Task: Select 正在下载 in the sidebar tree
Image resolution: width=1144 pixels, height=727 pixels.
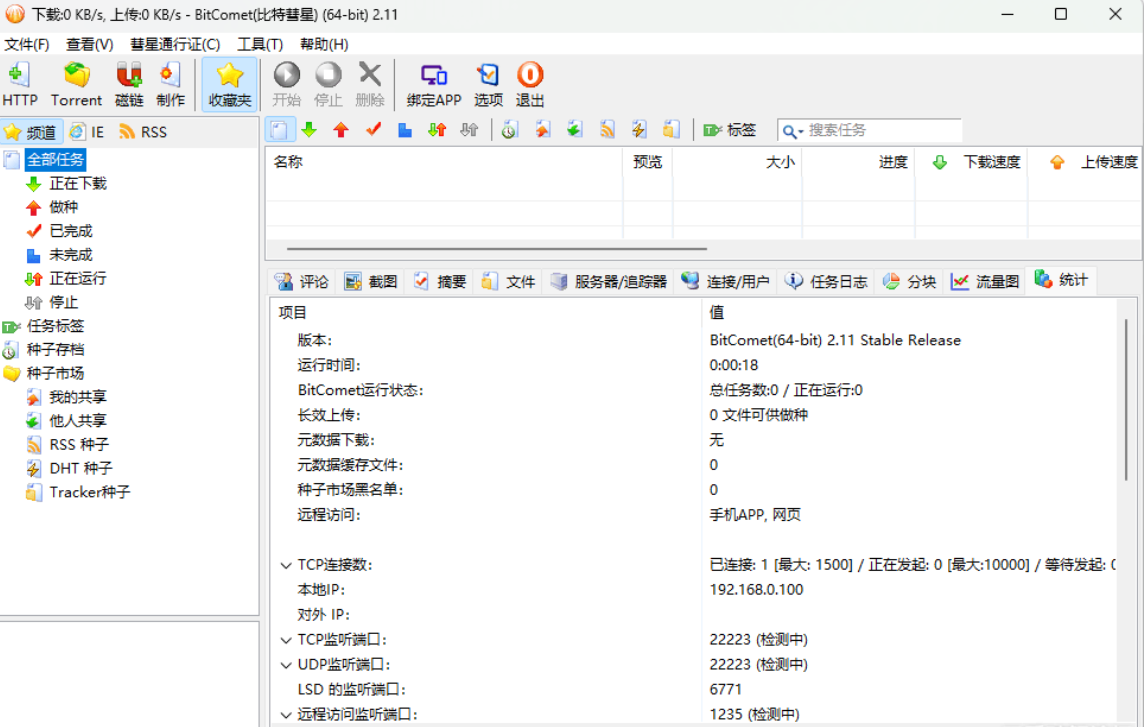Action: tap(78, 184)
